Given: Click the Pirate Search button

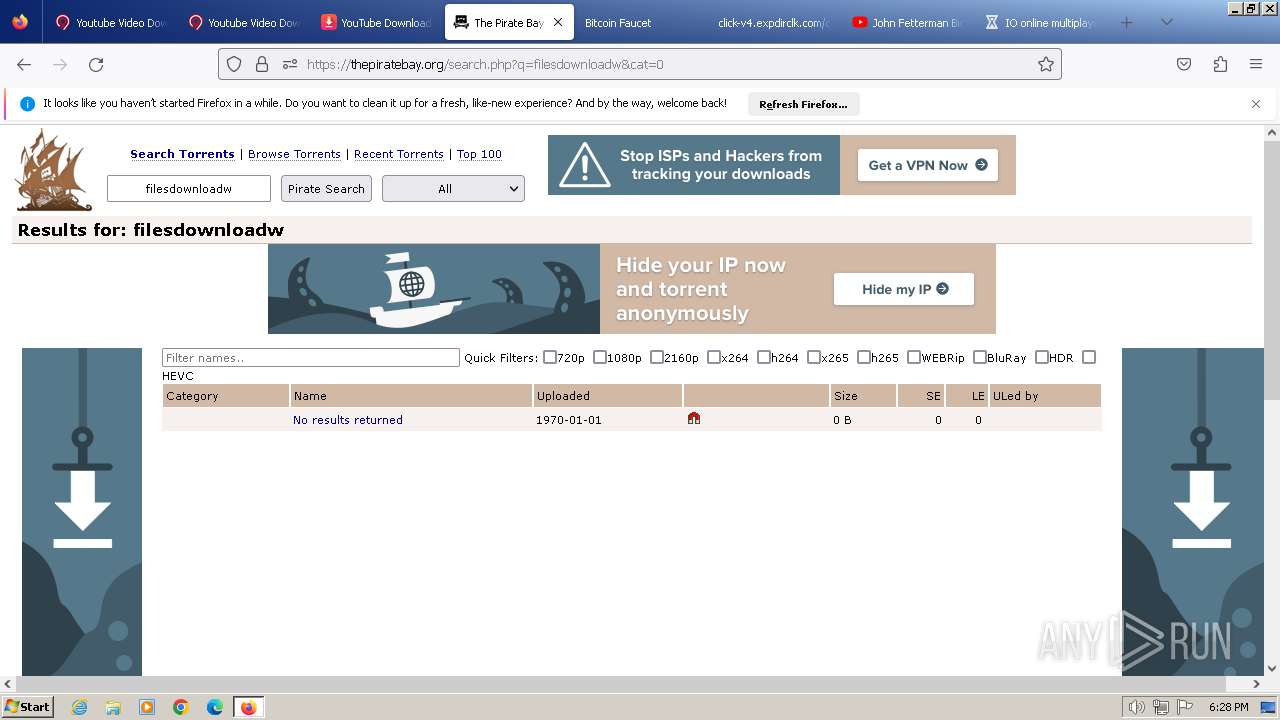Looking at the screenshot, I should pyautogui.click(x=326, y=189).
